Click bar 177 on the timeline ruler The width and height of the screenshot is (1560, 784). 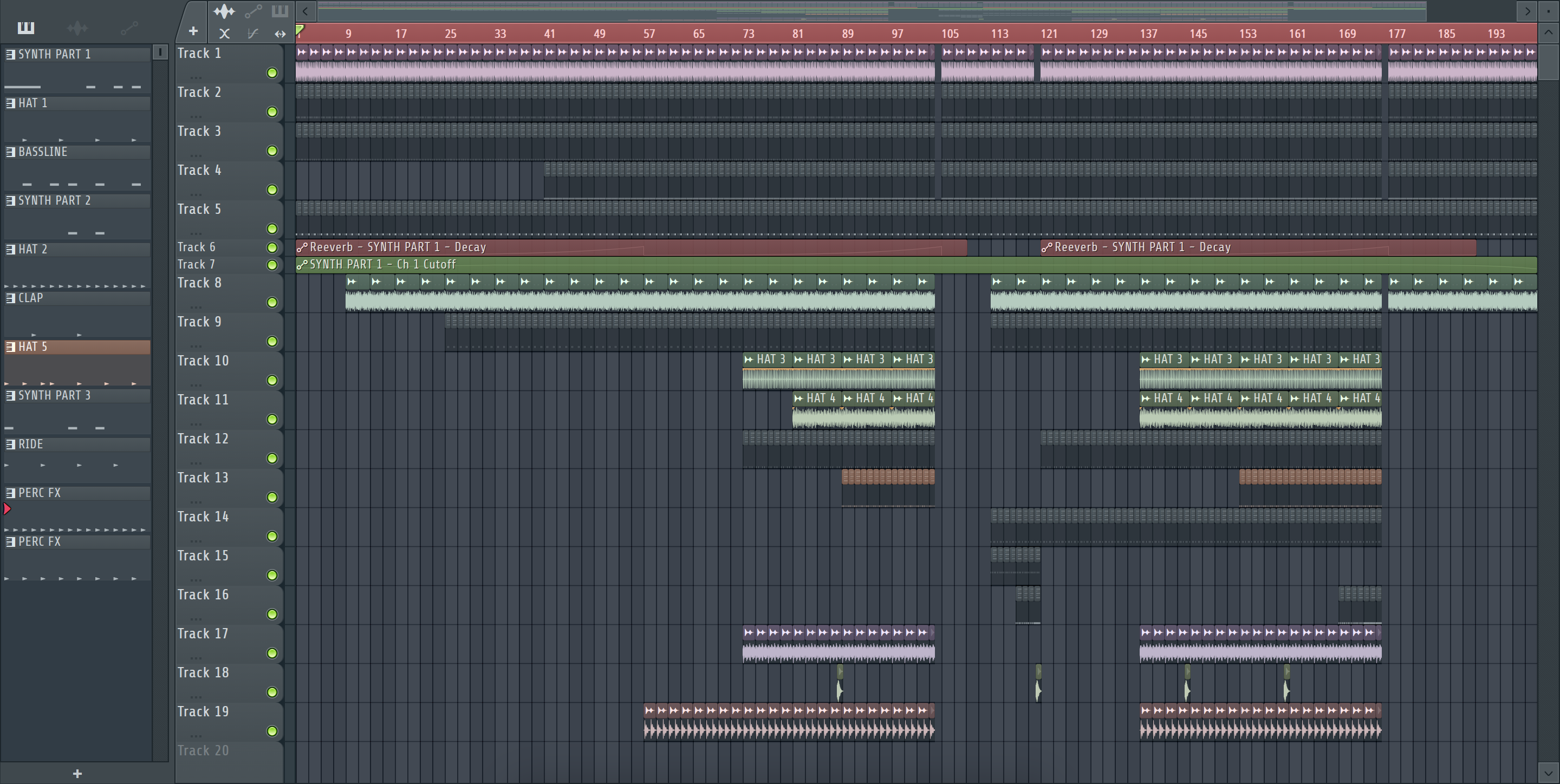click(1396, 34)
